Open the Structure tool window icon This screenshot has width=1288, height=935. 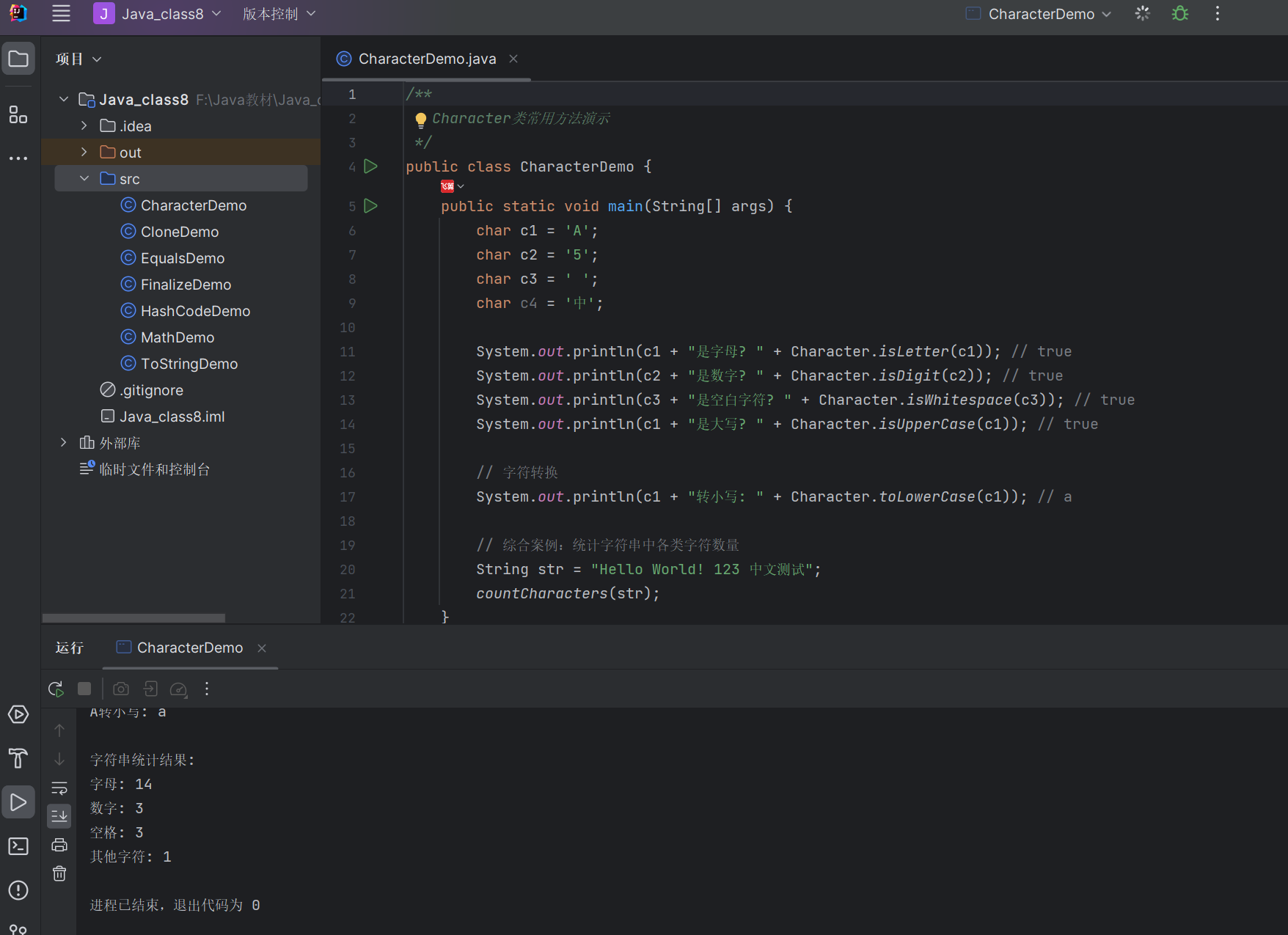coord(18,114)
